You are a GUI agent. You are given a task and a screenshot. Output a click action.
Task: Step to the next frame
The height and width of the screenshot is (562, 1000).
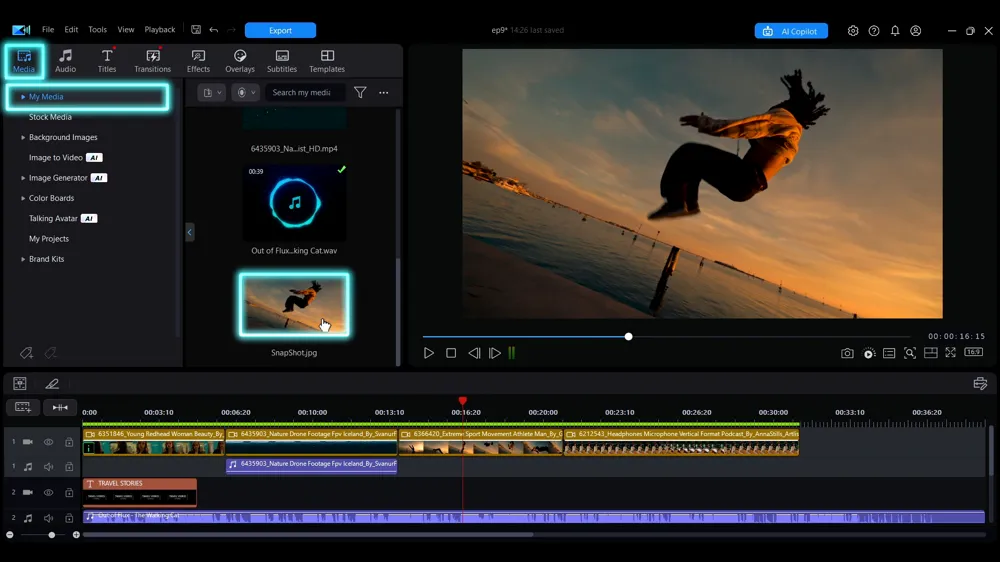495,353
